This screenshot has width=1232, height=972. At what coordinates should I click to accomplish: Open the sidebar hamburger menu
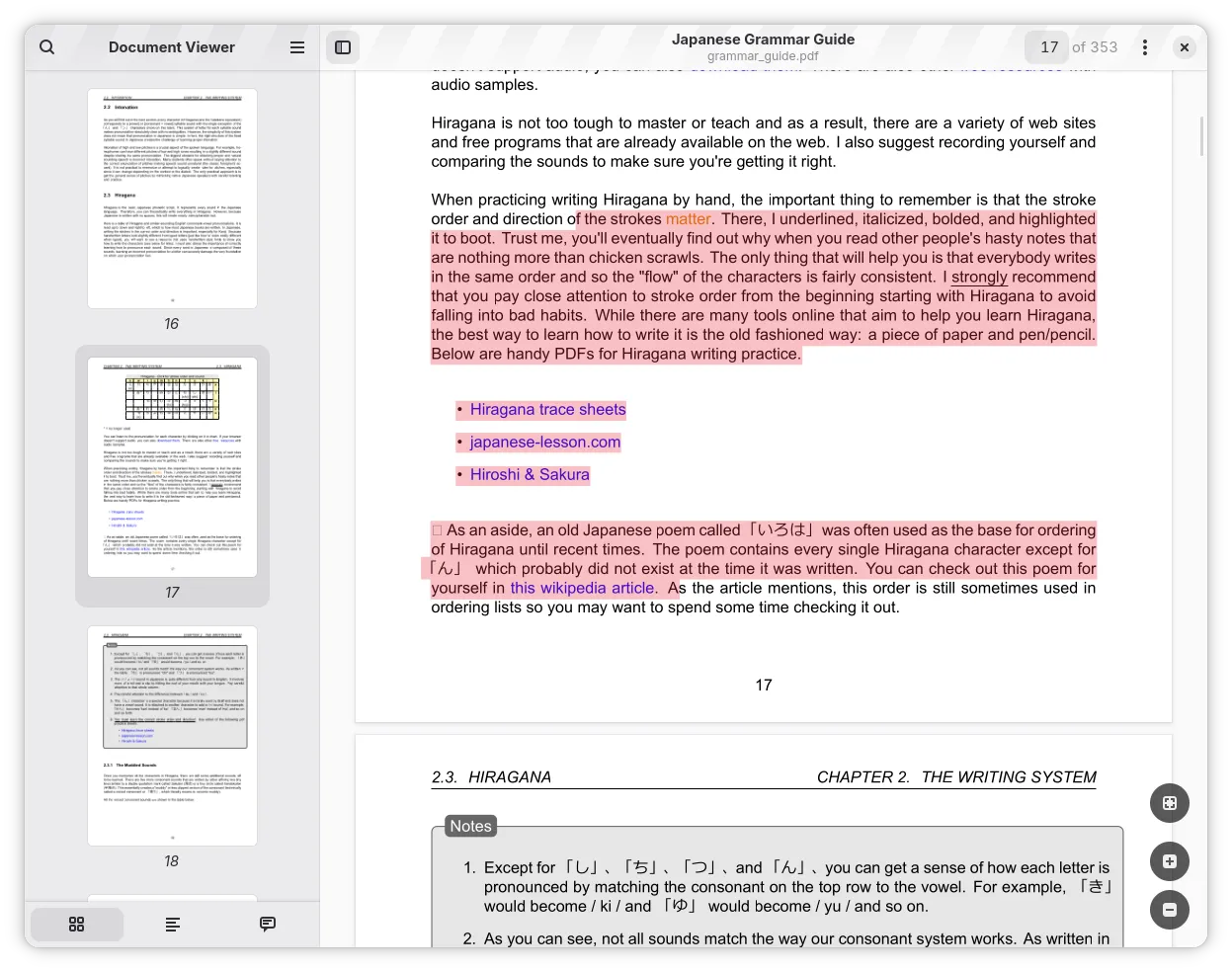pyautogui.click(x=297, y=47)
